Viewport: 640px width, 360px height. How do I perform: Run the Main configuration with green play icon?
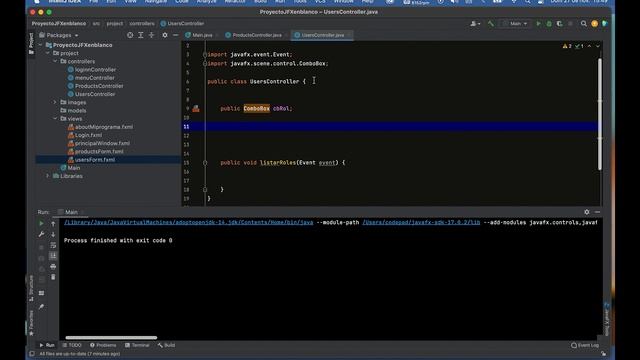(x=538, y=24)
